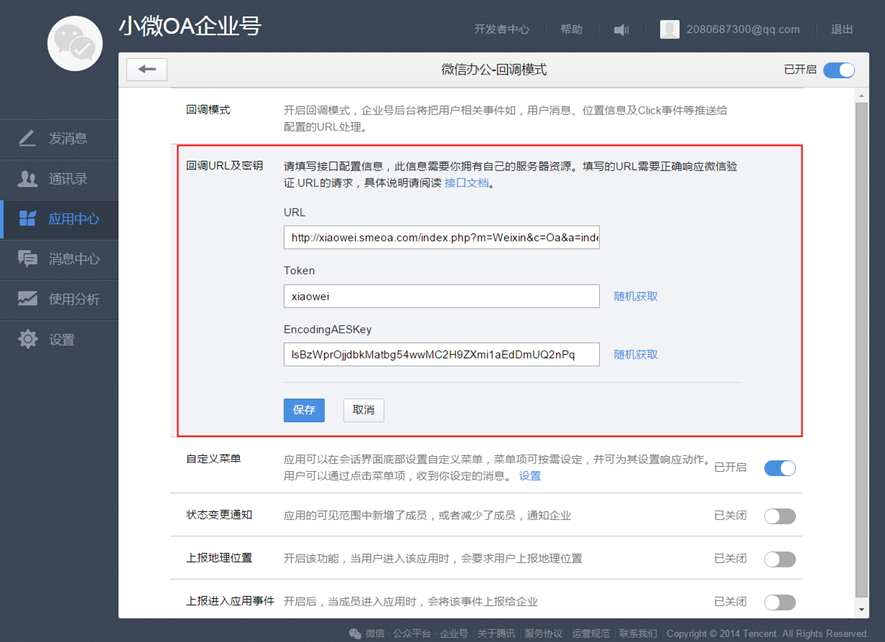Open the 公众平台 footer link
The width and height of the screenshot is (885, 642).
[411, 634]
